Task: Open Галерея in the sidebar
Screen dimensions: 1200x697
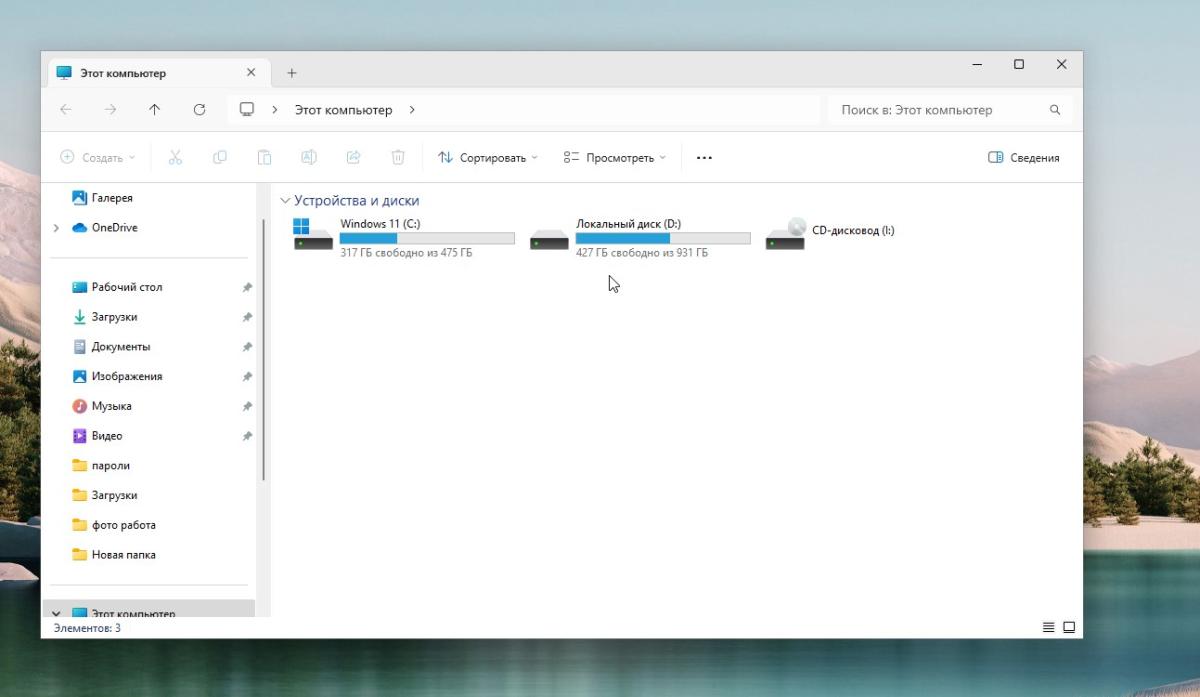Action: (x=112, y=198)
